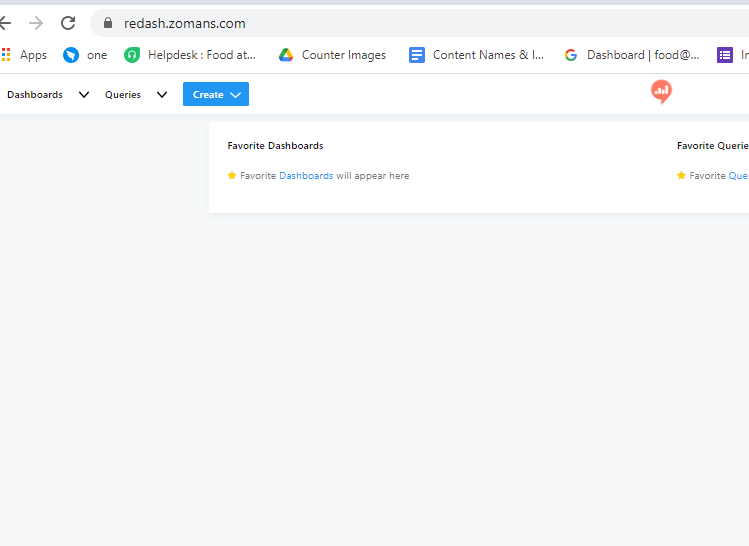Click the browser forward arrow

point(36,23)
